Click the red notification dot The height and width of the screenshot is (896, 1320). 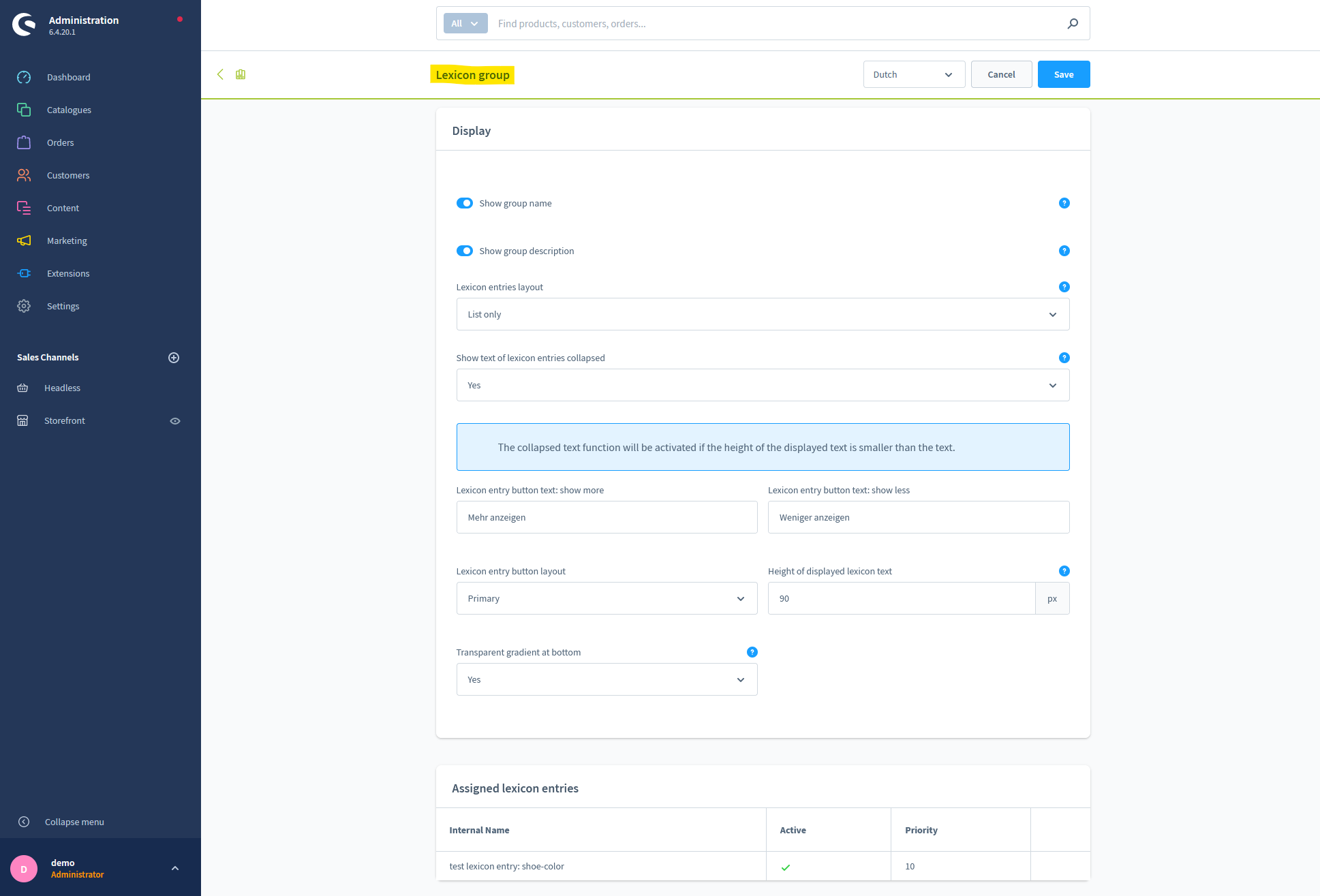click(180, 19)
